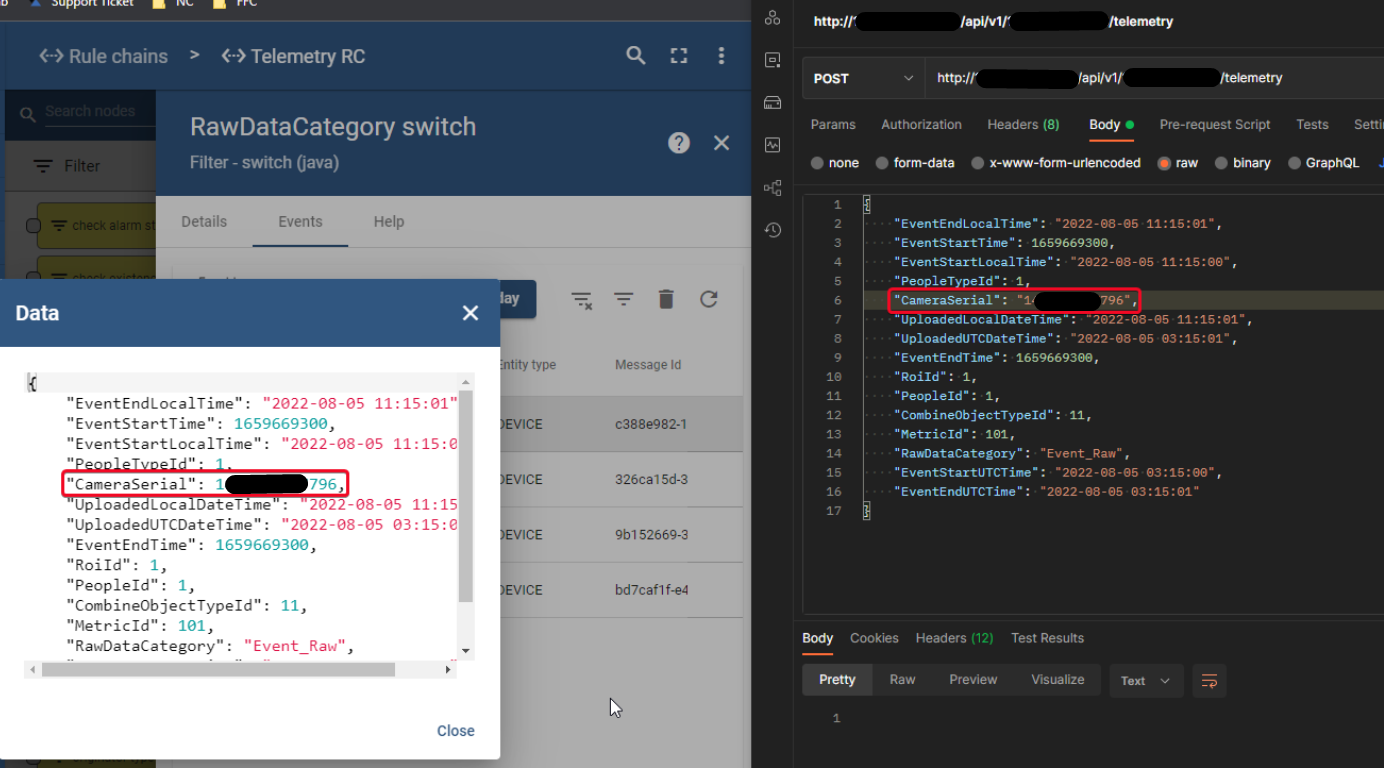The height and width of the screenshot is (768, 1384).
Task: Delete events using the trash icon
Action: (x=665, y=298)
